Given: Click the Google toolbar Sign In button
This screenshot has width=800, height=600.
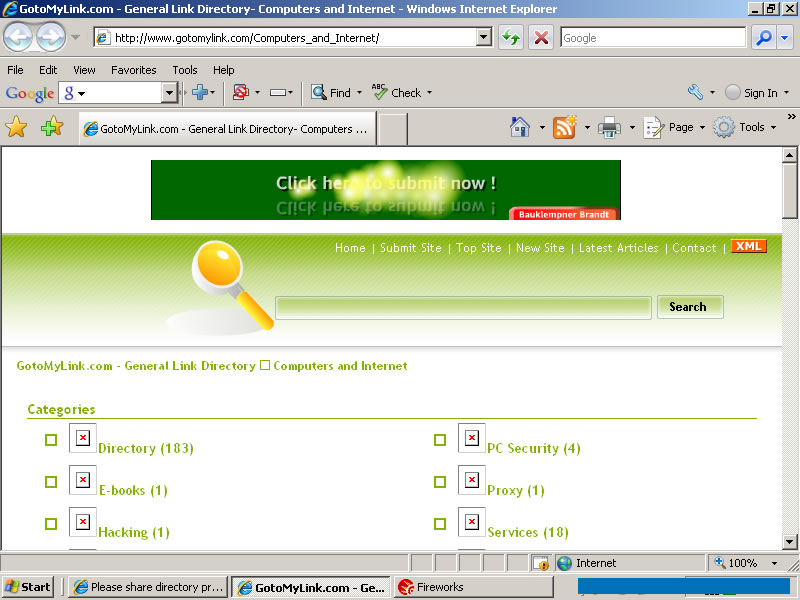Looking at the screenshot, I should pos(751,92).
